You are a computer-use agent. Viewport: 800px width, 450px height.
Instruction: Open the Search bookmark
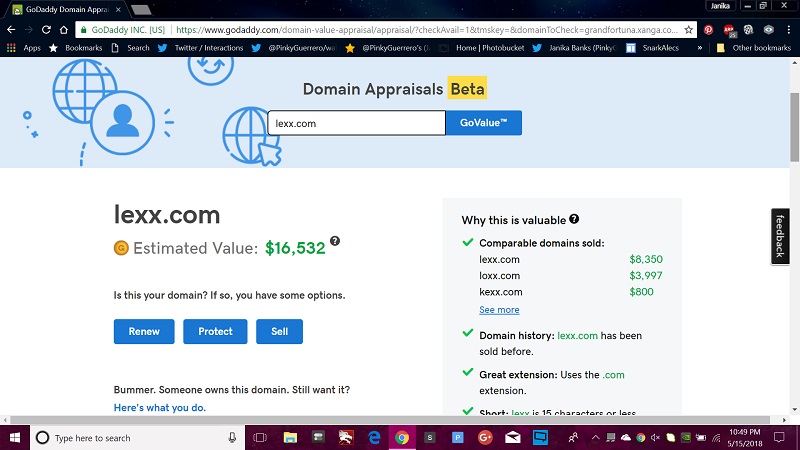click(130, 48)
